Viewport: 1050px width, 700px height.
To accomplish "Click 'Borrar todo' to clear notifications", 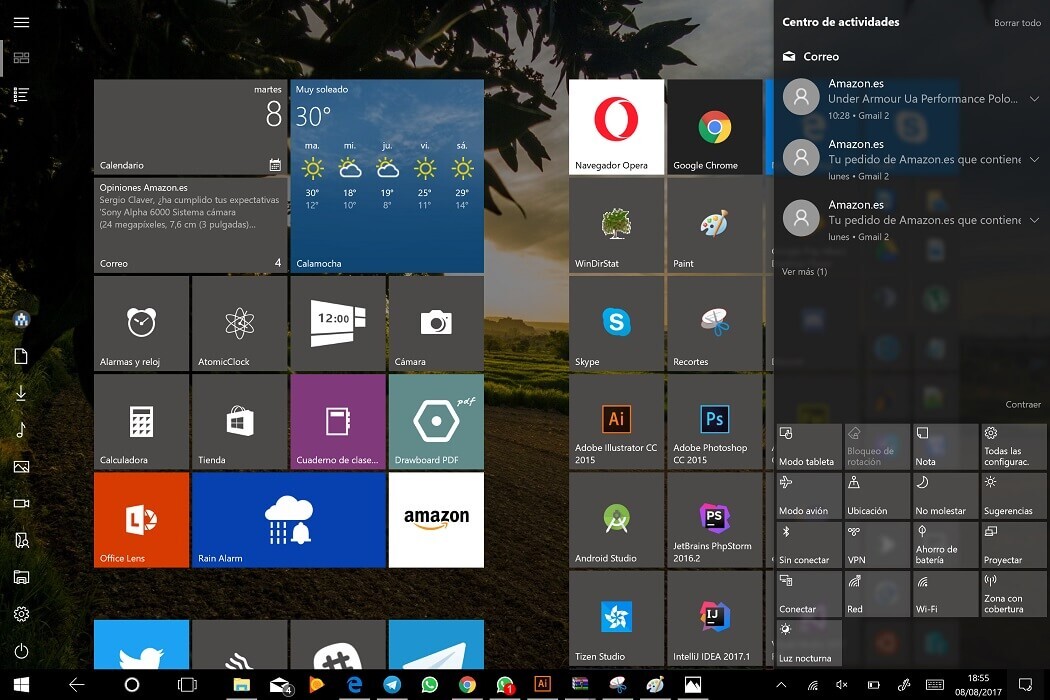I will [x=1017, y=23].
